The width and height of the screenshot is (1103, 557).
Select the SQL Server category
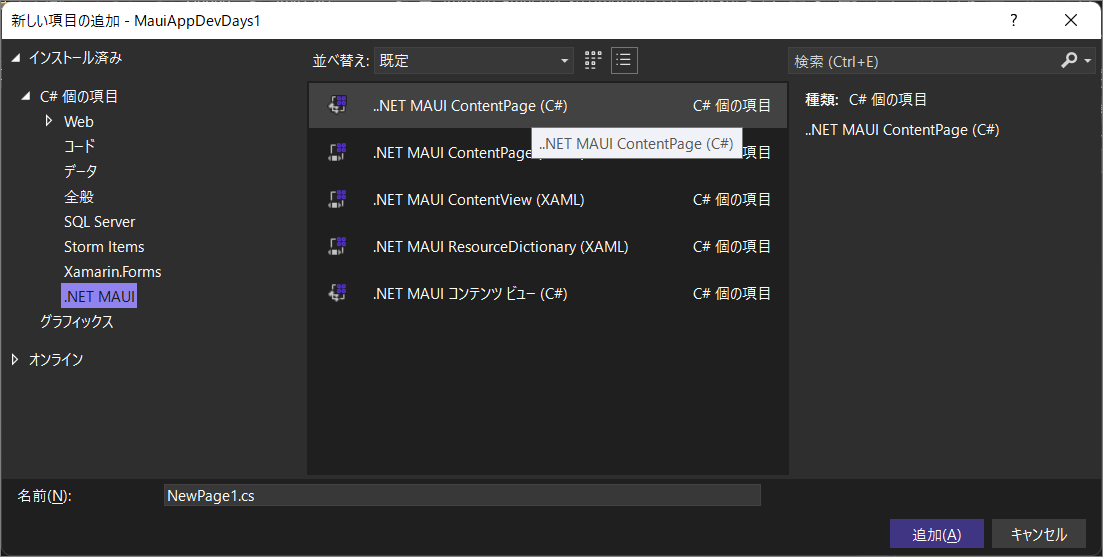point(99,222)
